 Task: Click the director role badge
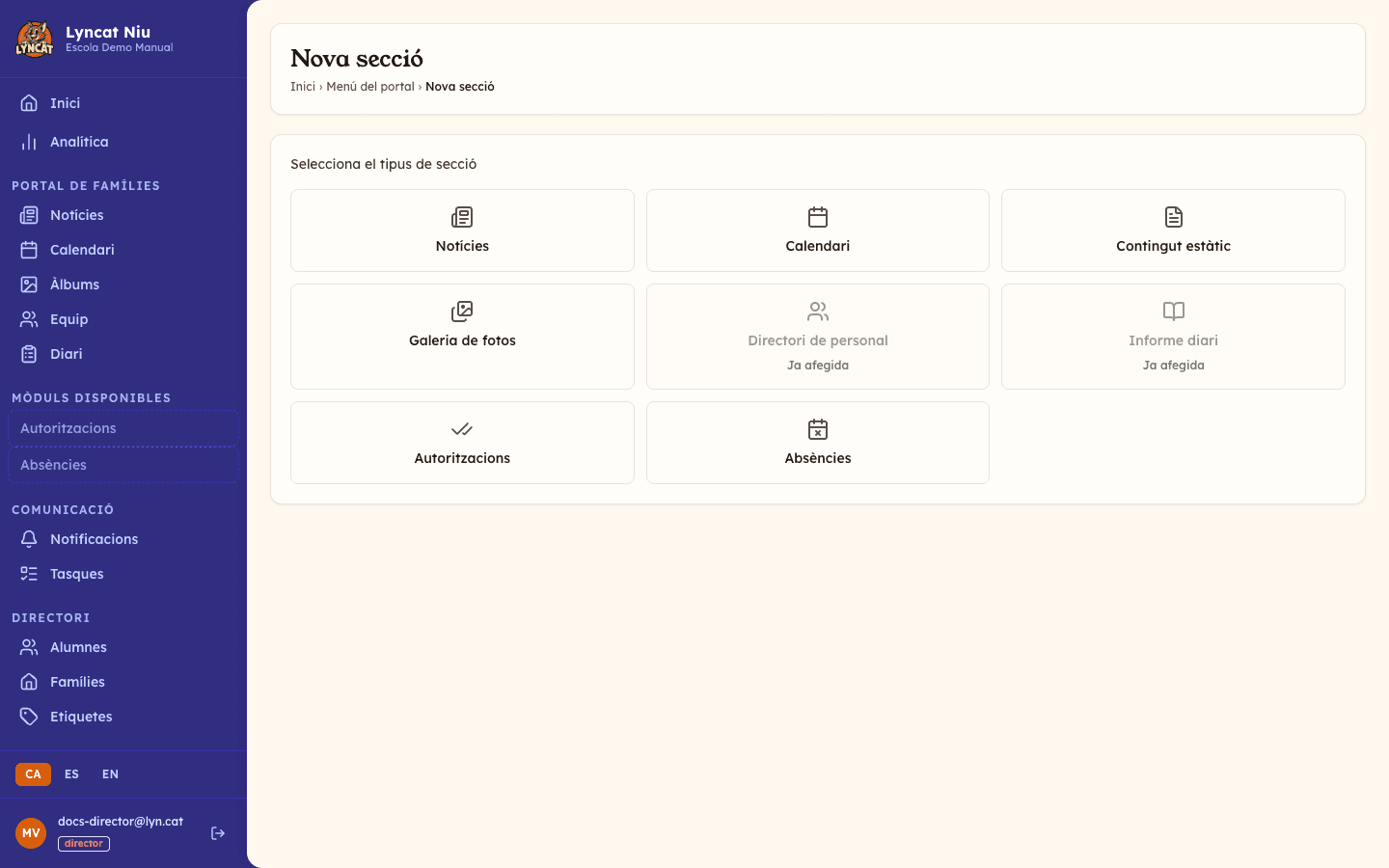click(84, 844)
